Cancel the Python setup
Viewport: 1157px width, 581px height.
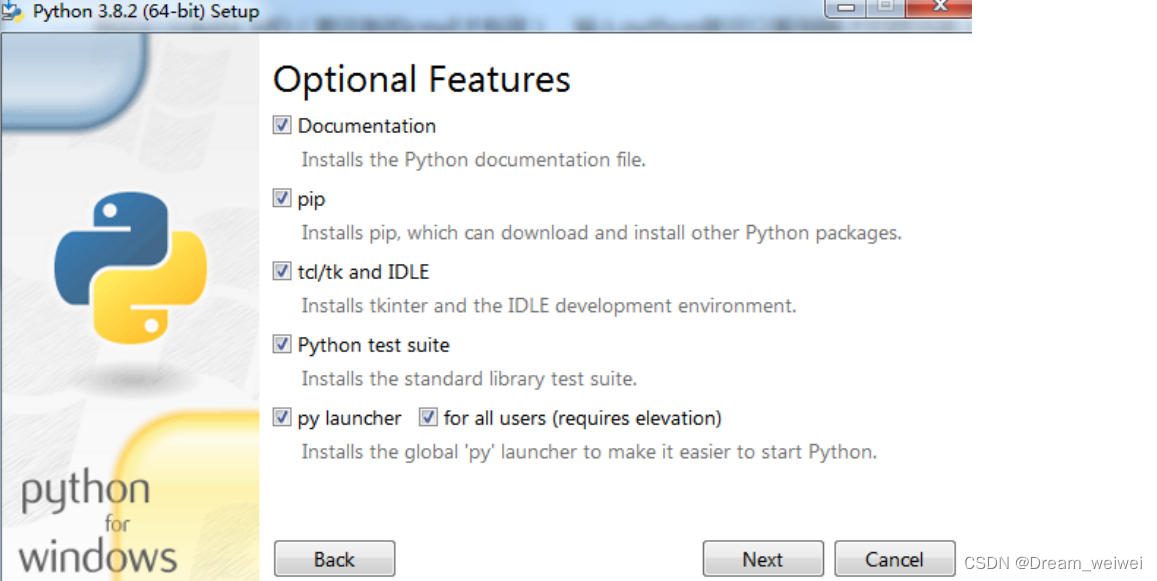tap(894, 559)
